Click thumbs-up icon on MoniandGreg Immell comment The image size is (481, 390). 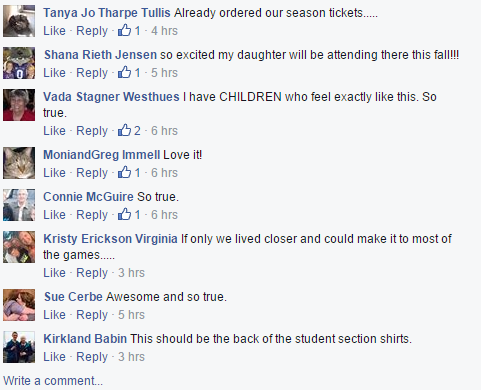pyautogui.click(x=124, y=172)
